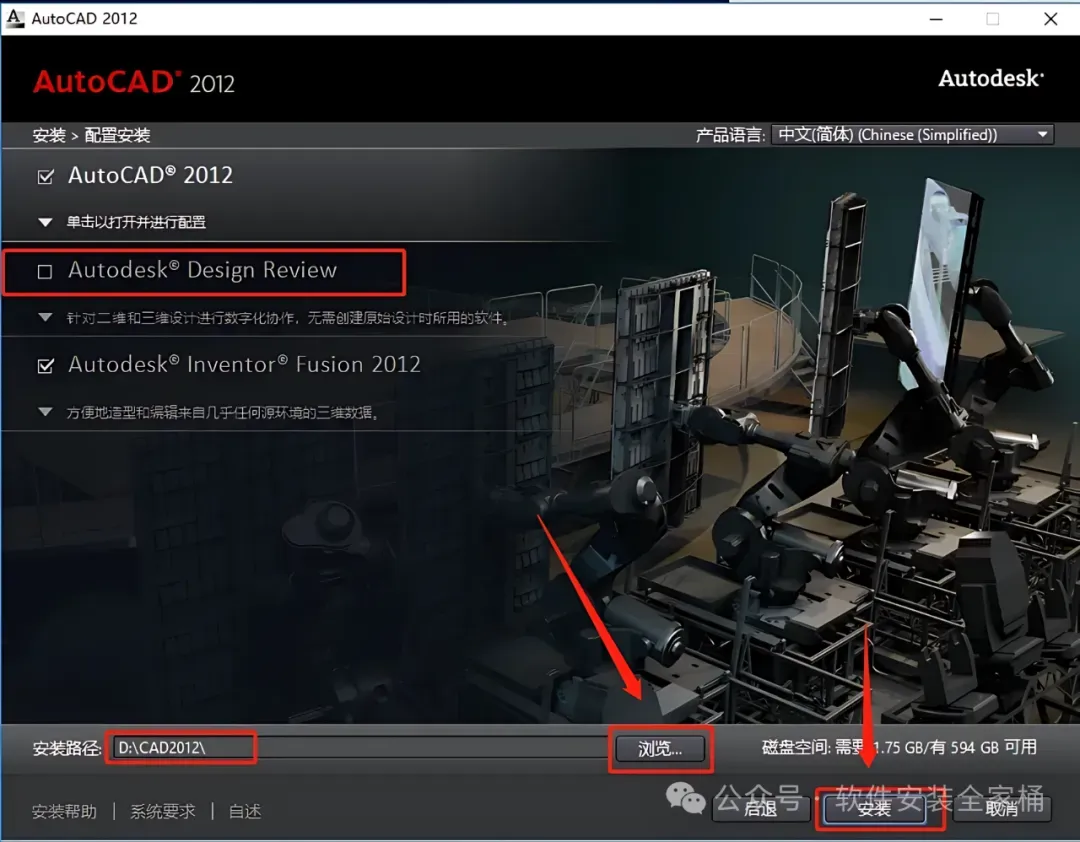The image size is (1080, 842).
Task: Uncheck Autodesk Inventor Fusion 2012 checkbox
Action: coord(45,365)
